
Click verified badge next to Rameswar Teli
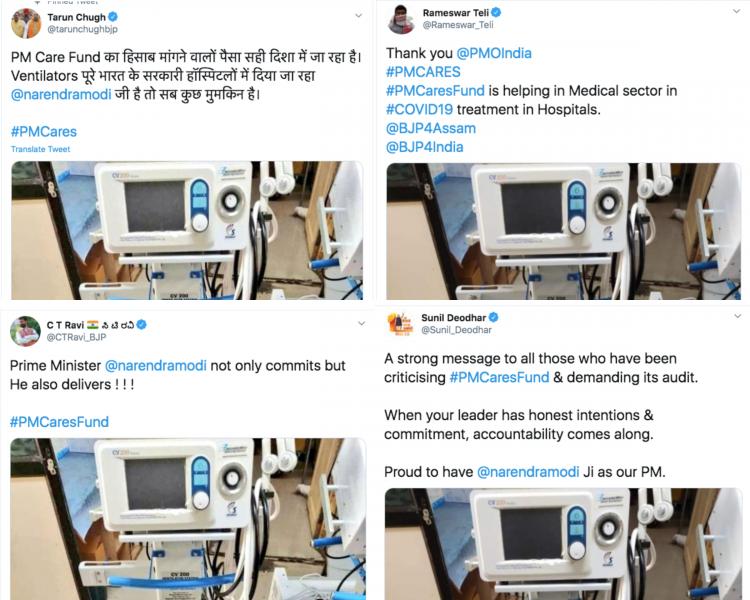(x=496, y=12)
